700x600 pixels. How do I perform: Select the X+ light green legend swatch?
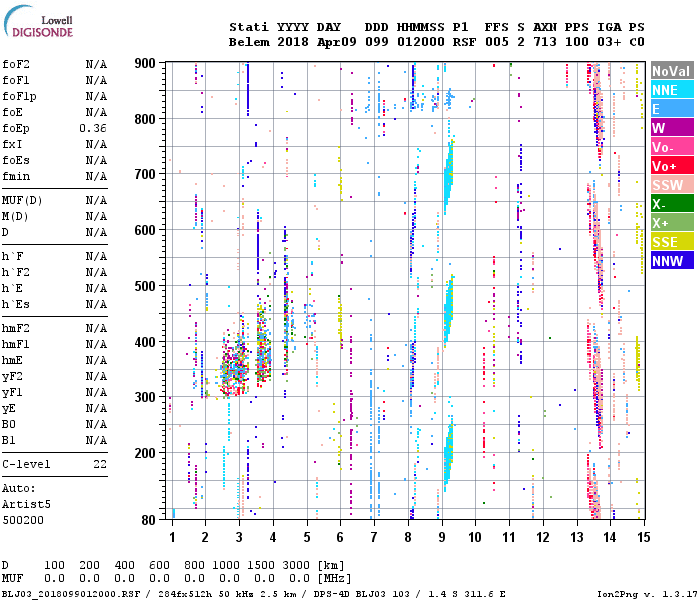672,223
